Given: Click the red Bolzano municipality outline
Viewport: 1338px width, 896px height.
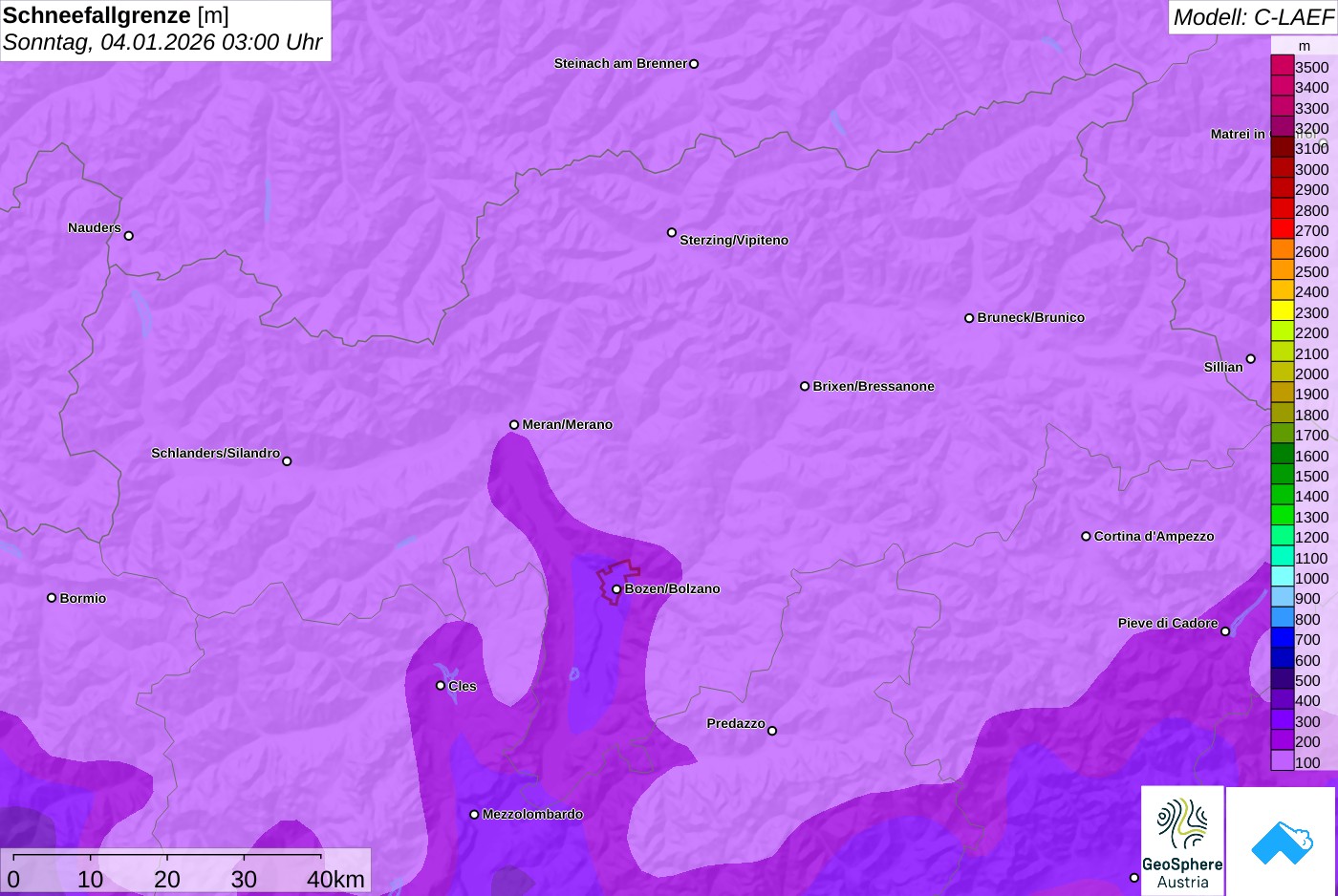Looking at the screenshot, I should point(617,582).
